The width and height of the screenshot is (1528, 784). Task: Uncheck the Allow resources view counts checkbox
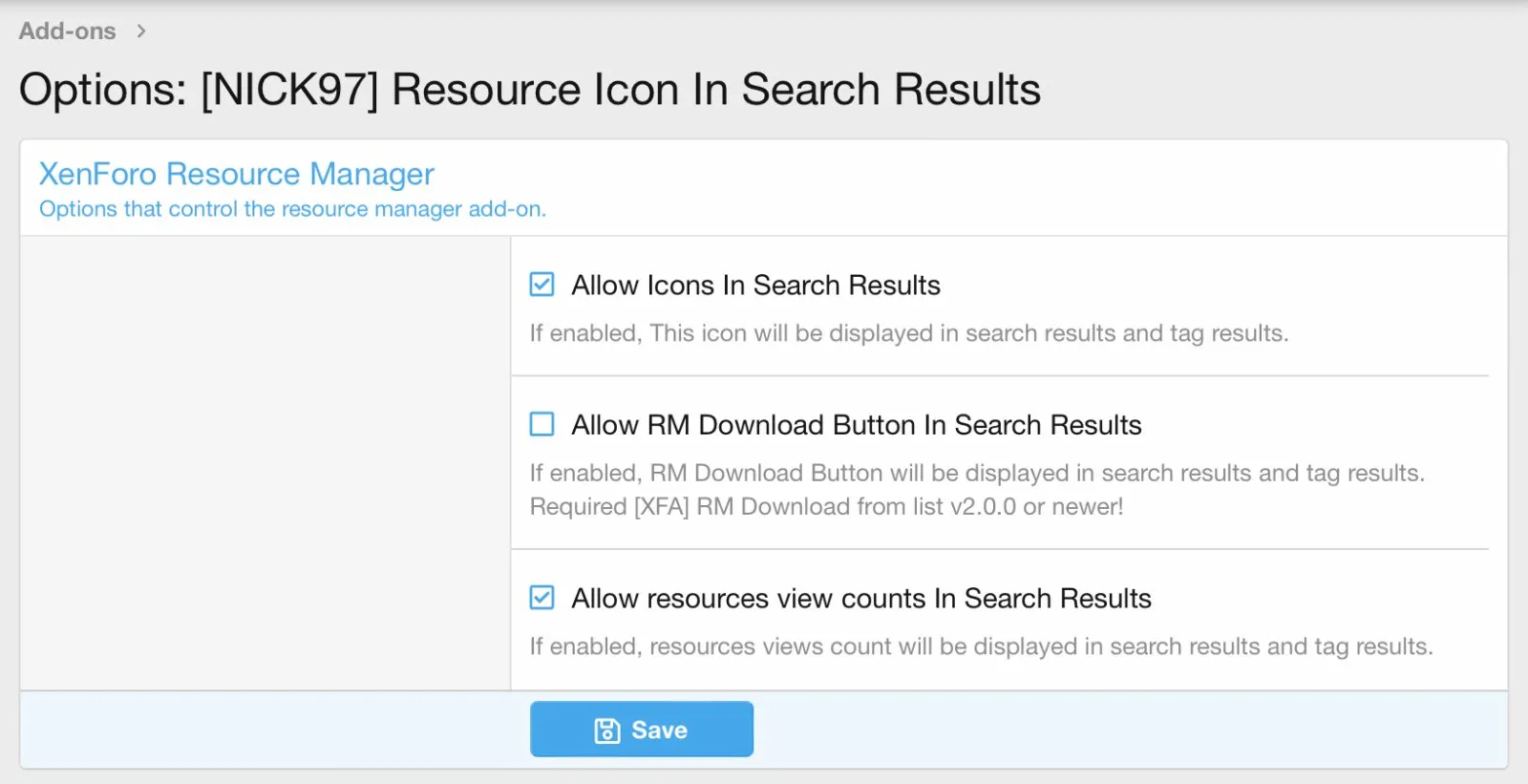tap(541, 598)
